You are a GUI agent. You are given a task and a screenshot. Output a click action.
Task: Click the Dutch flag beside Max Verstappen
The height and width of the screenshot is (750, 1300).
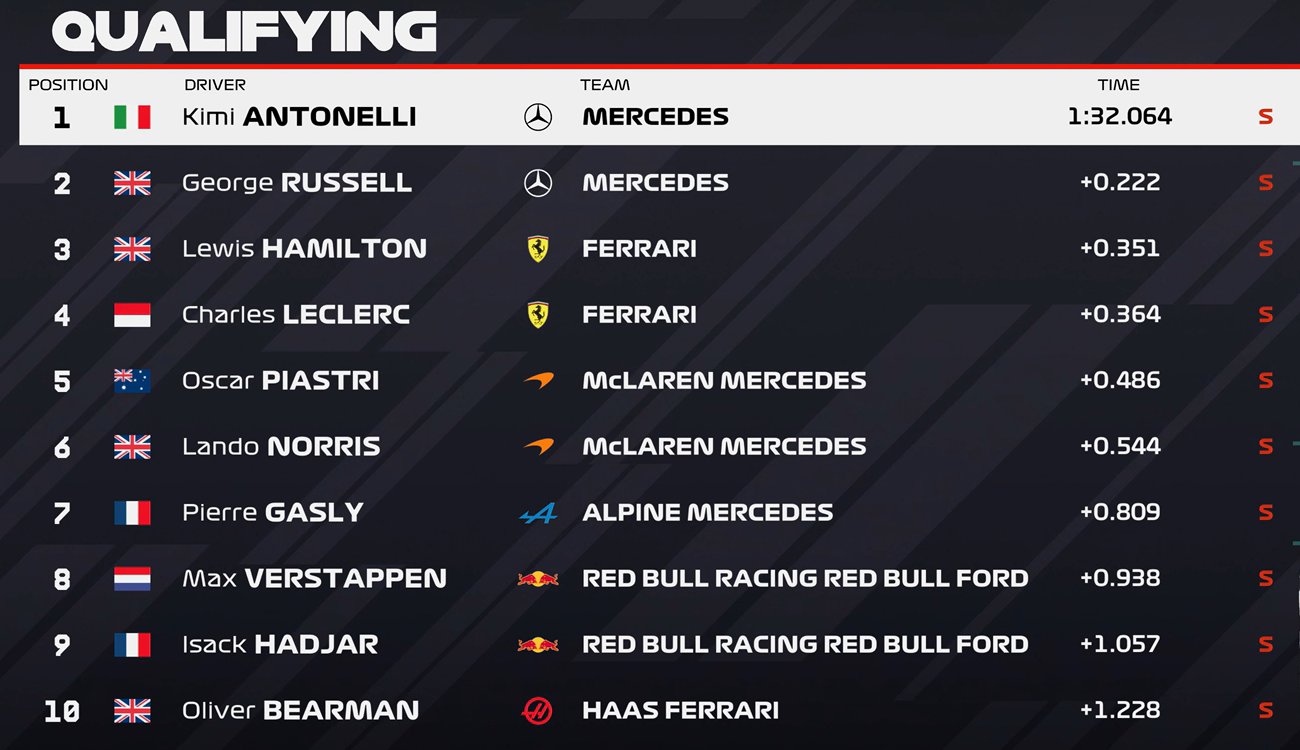pos(132,579)
